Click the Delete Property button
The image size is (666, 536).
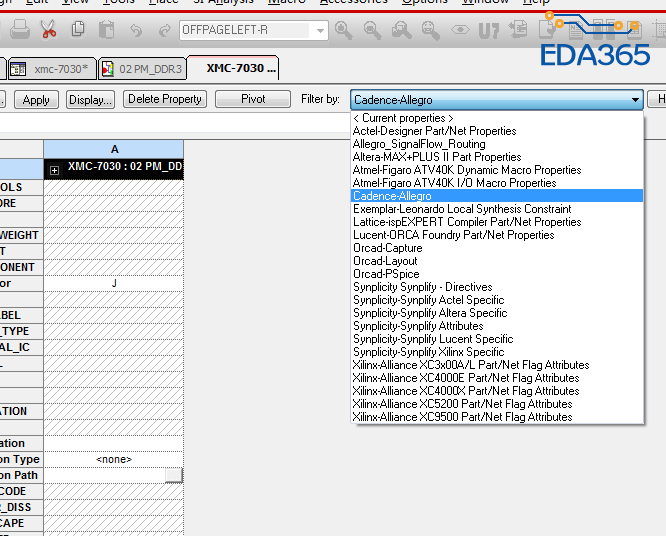(165, 99)
